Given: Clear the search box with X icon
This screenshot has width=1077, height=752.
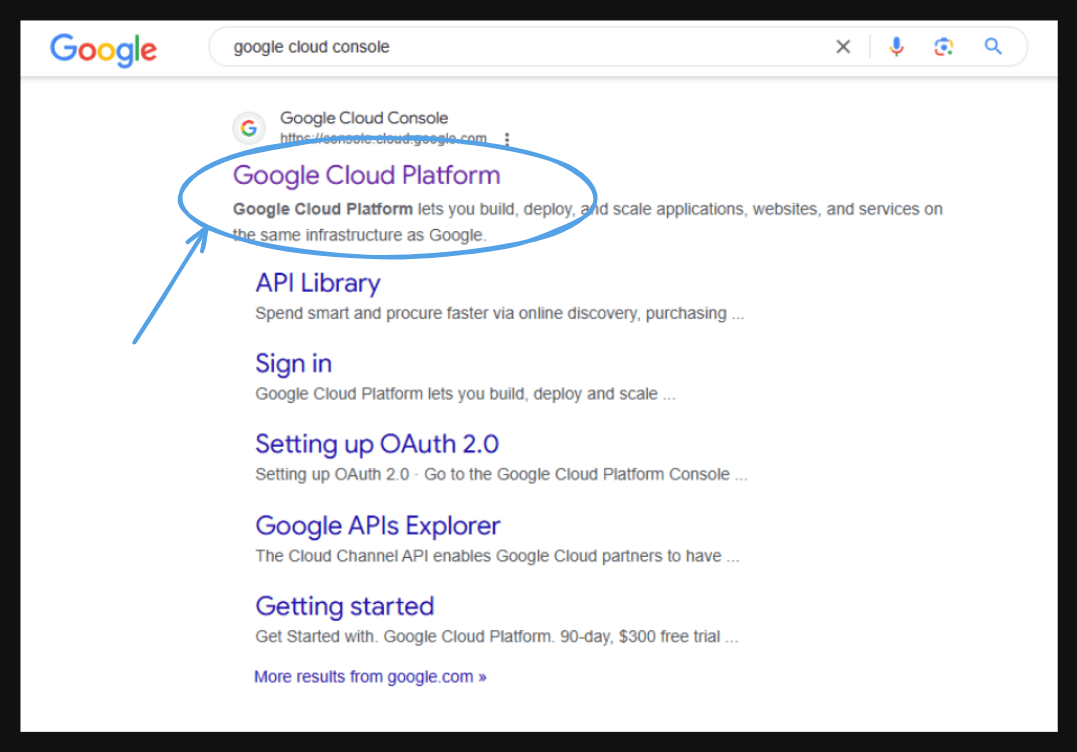Looking at the screenshot, I should coord(843,47).
